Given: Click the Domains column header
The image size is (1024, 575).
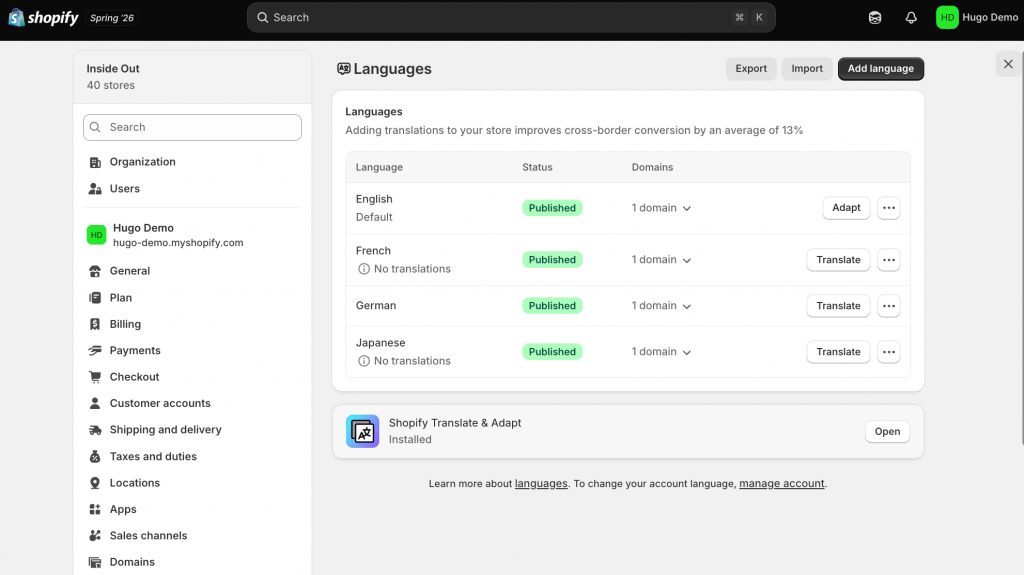Looking at the screenshot, I should [x=652, y=167].
